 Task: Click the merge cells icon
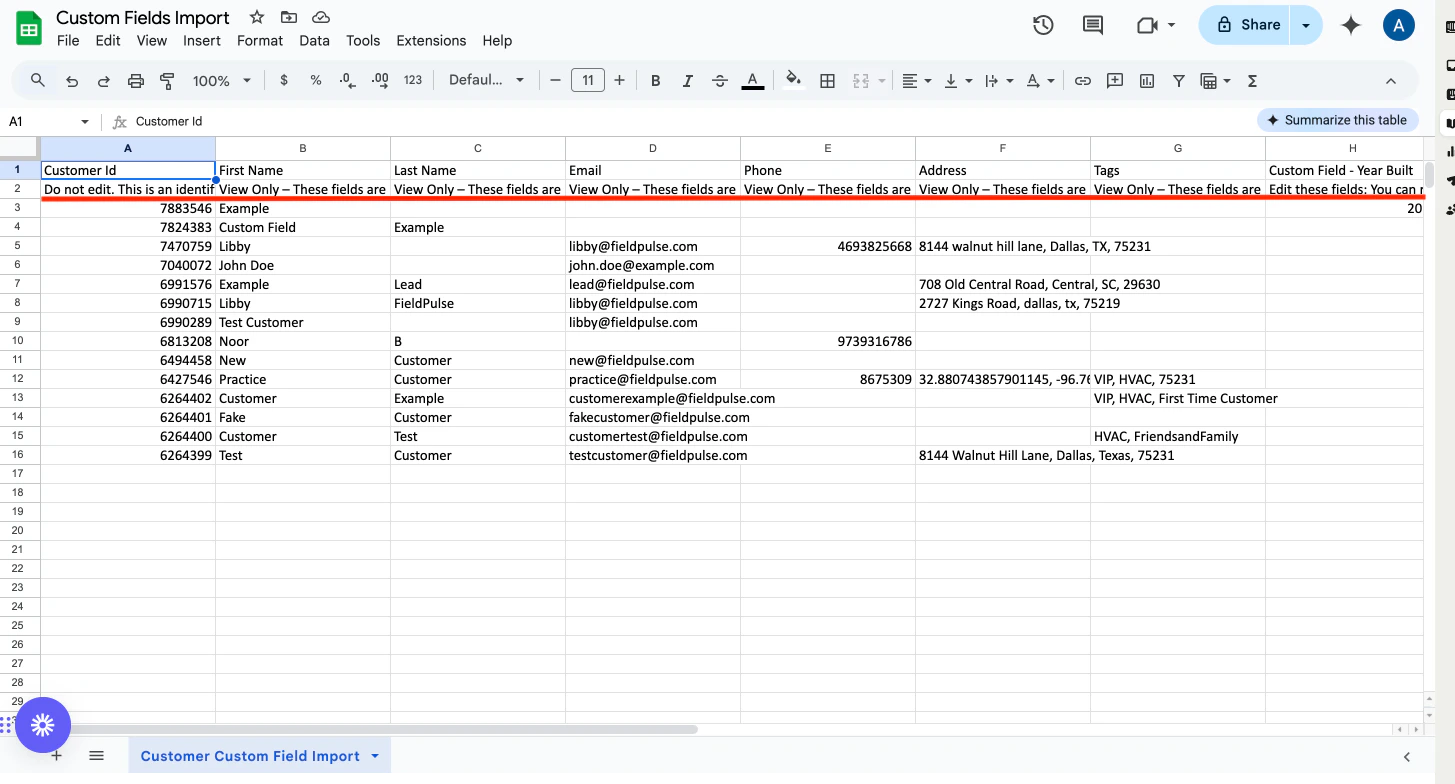pyautogui.click(x=860, y=81)
